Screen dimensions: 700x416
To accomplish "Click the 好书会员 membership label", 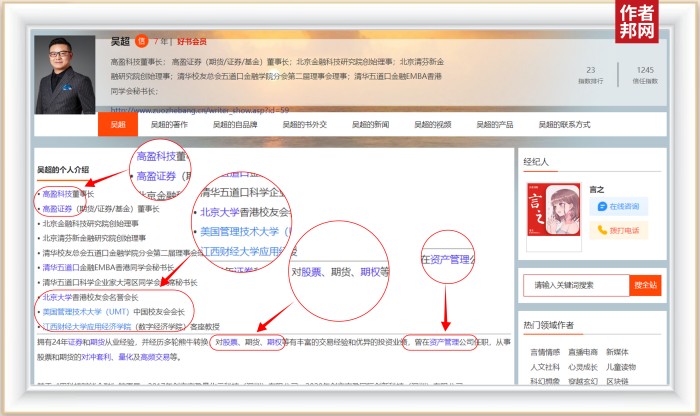I will tap(191, 42).
